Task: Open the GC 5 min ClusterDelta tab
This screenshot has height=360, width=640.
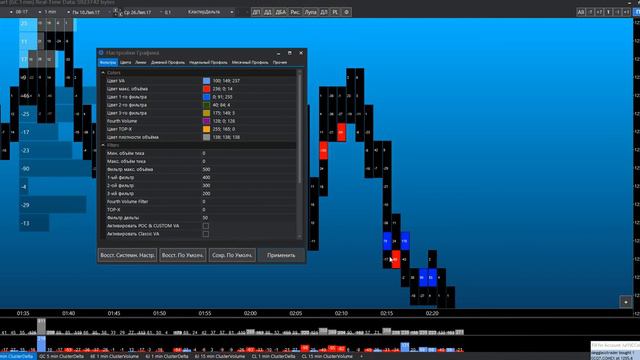Action: (62, 356)
